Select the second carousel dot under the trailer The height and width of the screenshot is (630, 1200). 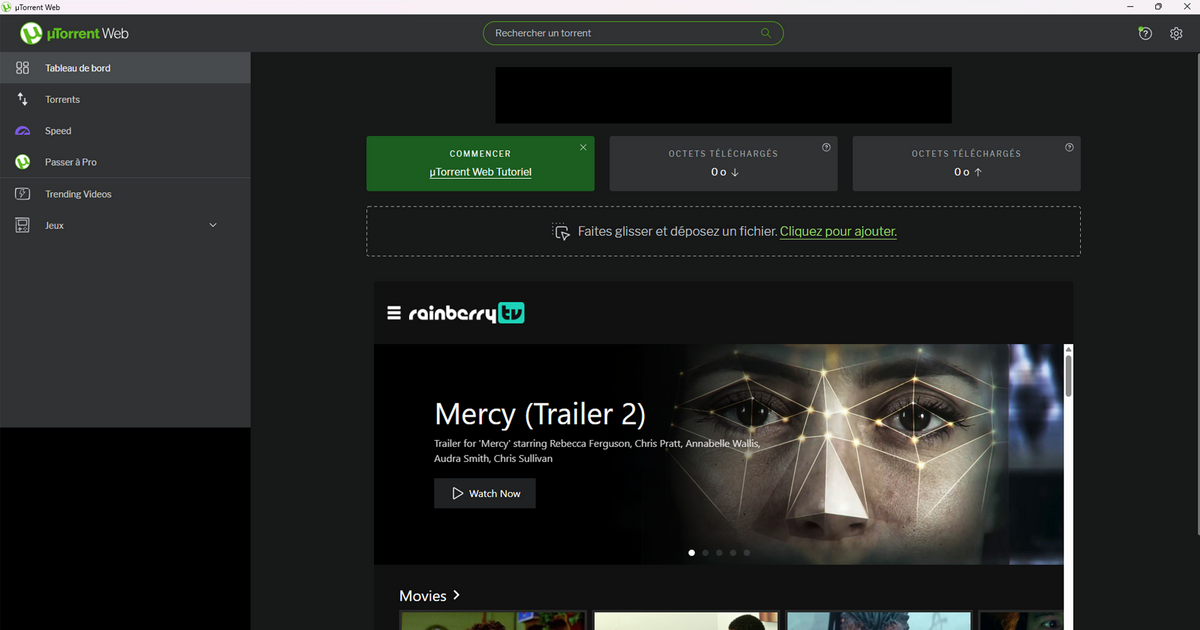click(x=705, y=552)
